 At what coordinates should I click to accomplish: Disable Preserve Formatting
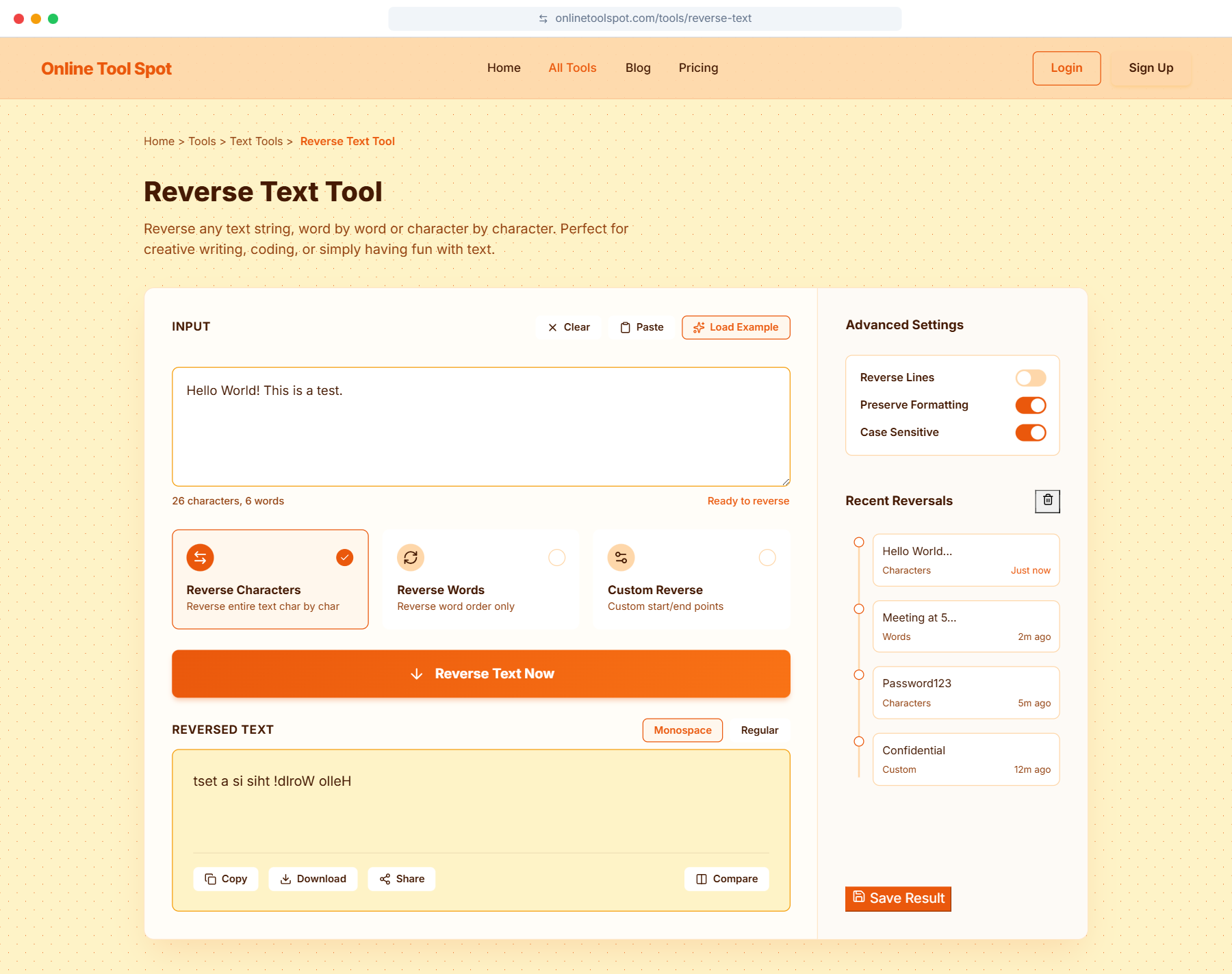(x=1030, y=405)
